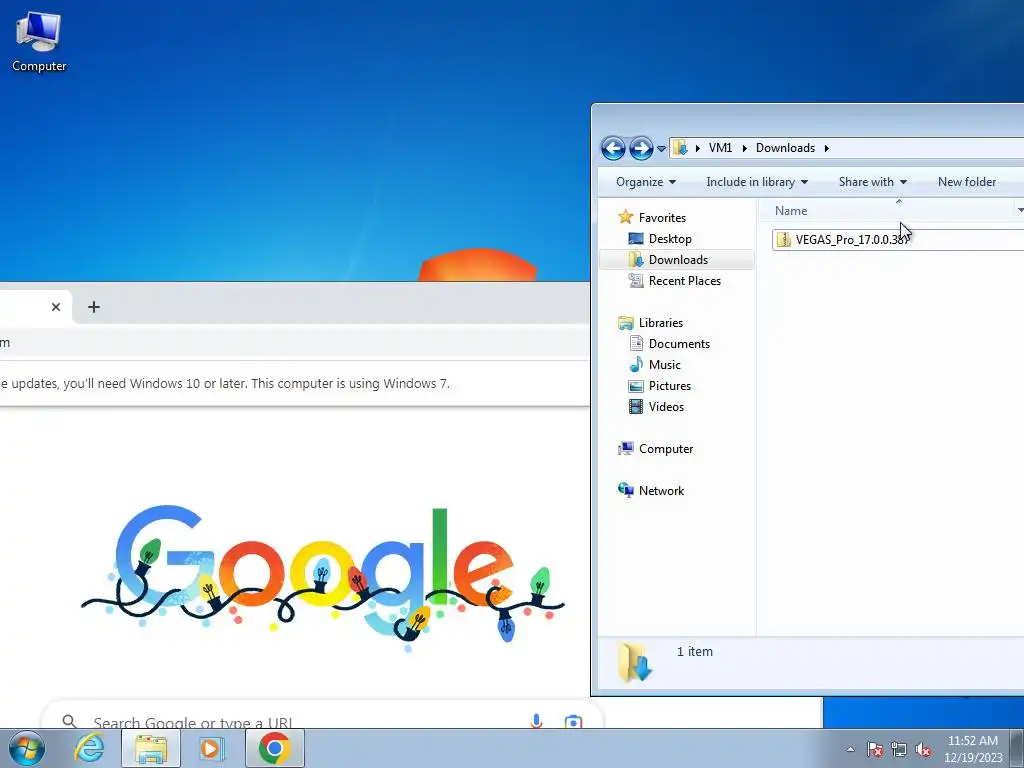Click the New folder button

tap(967, 182)
